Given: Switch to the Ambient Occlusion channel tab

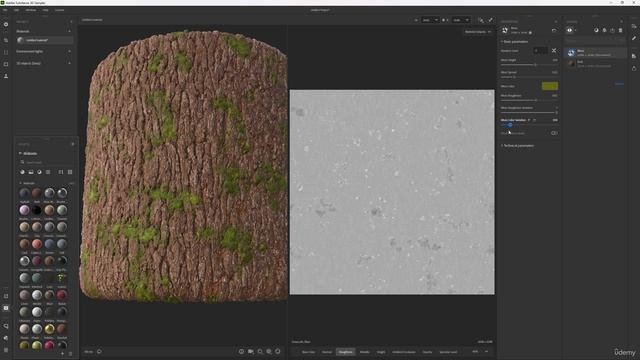Looking at the screenshot, I should [x=404, y=352].
